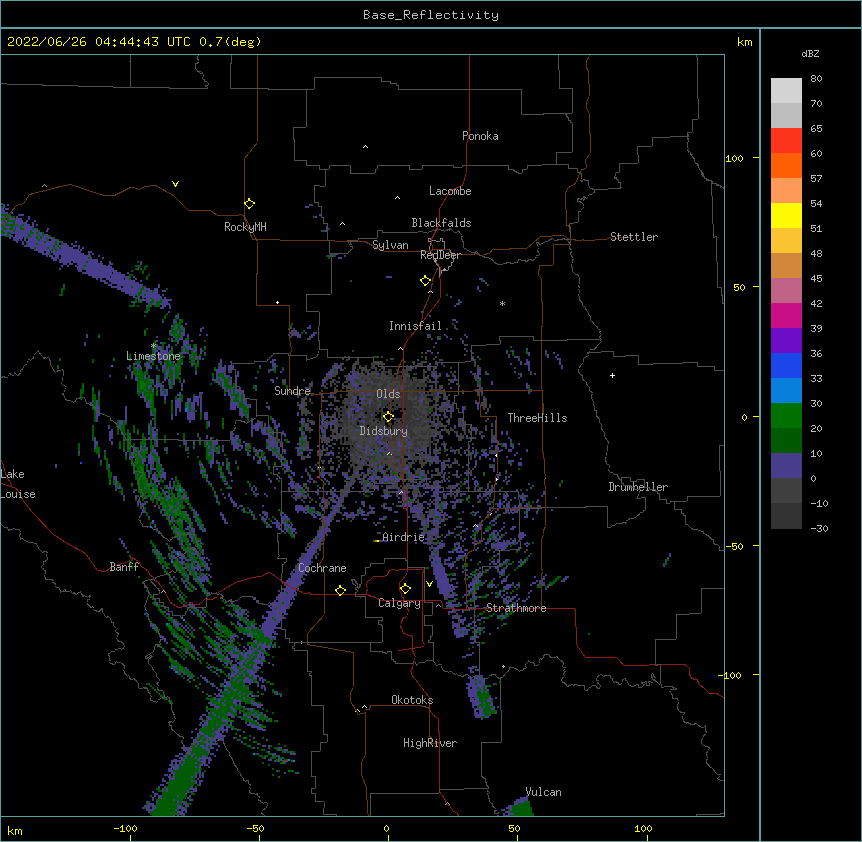Pick the dark green 10–20 dBZ legend swatch
This screenshot has width=862, height=842.
[x=786, y=441]
